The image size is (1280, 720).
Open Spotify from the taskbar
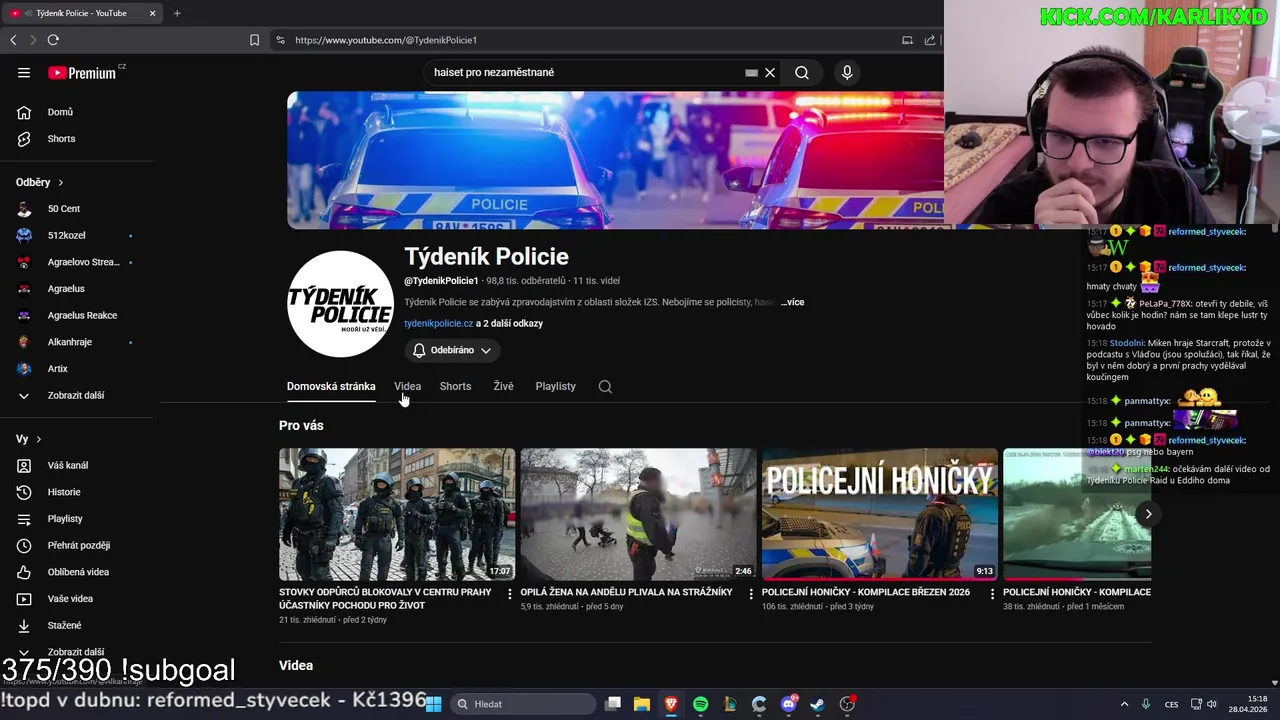point(700,704)
